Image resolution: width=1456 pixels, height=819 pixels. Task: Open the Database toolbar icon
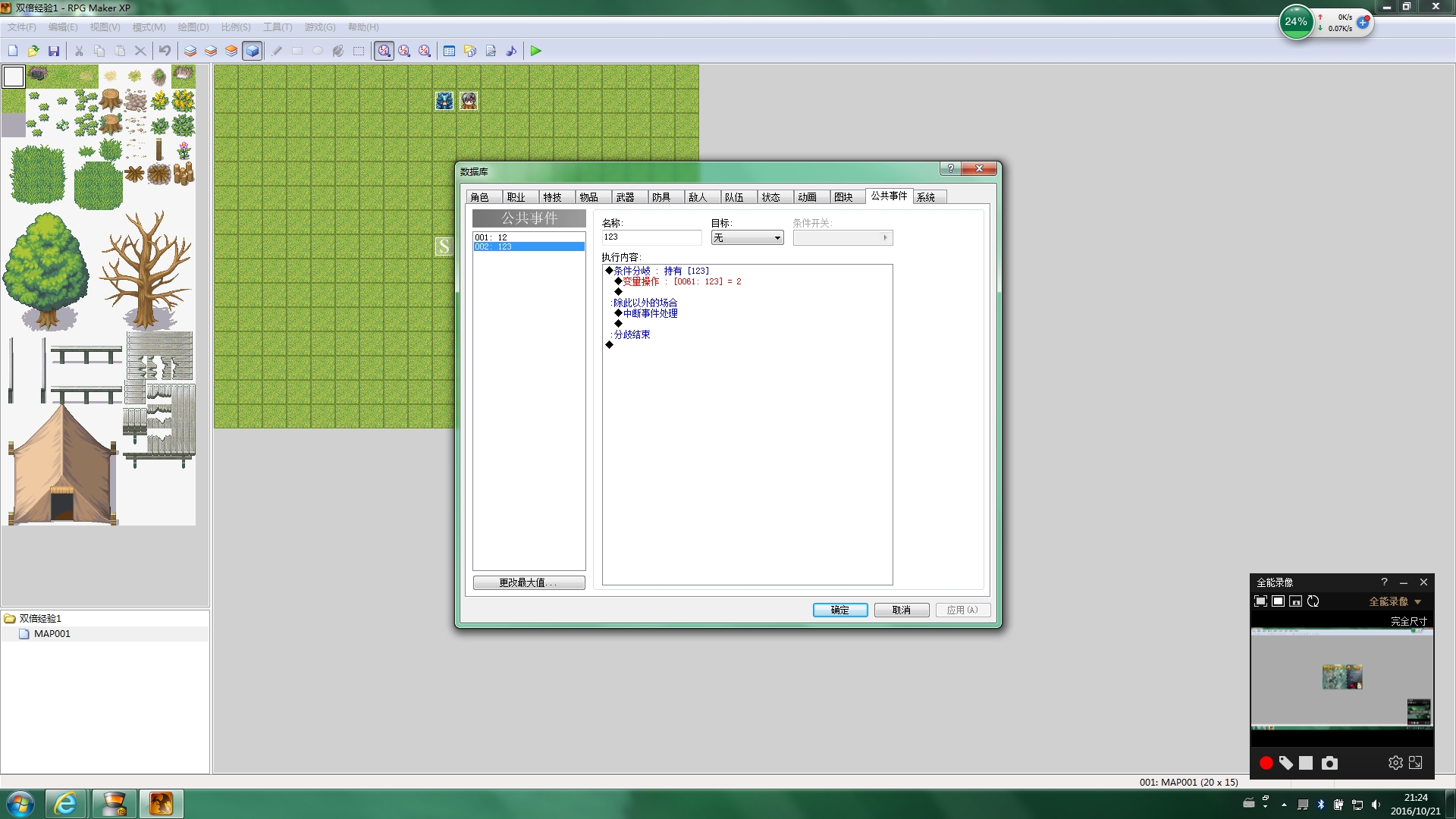tap(450, 51)
